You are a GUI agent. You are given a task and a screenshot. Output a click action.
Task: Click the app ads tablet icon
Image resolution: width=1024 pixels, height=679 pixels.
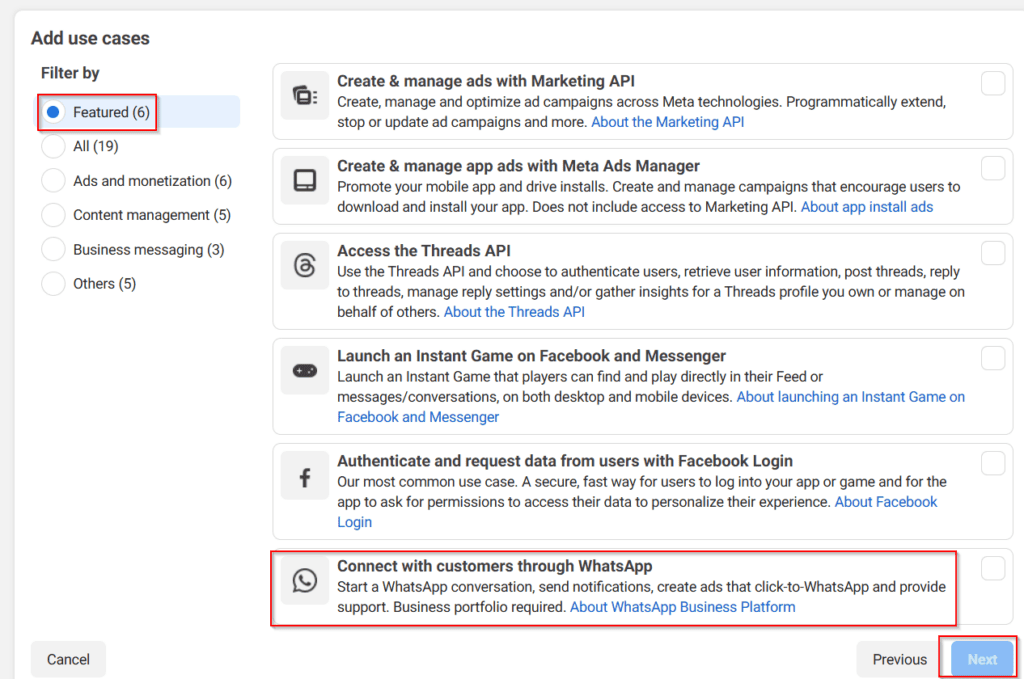(x=304, y=181)
